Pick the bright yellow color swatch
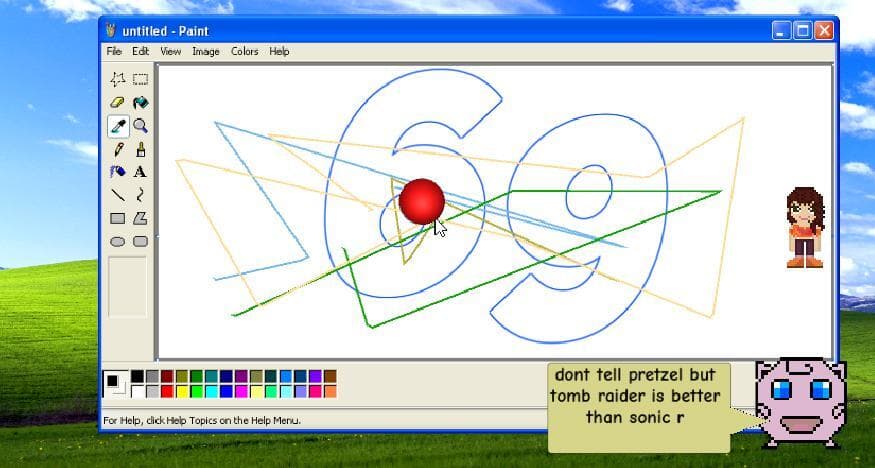875x468 pixels. coord(182,392)
